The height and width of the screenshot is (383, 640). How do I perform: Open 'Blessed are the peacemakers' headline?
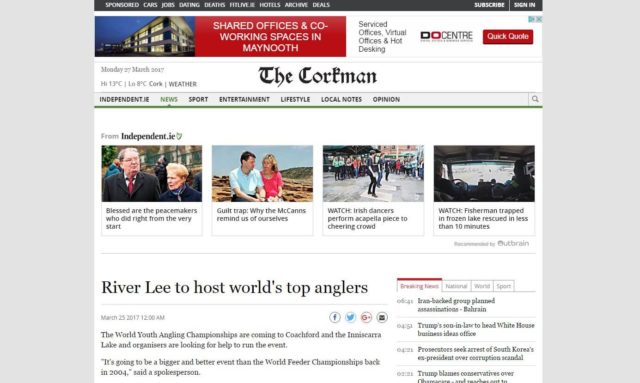point(151,218)
